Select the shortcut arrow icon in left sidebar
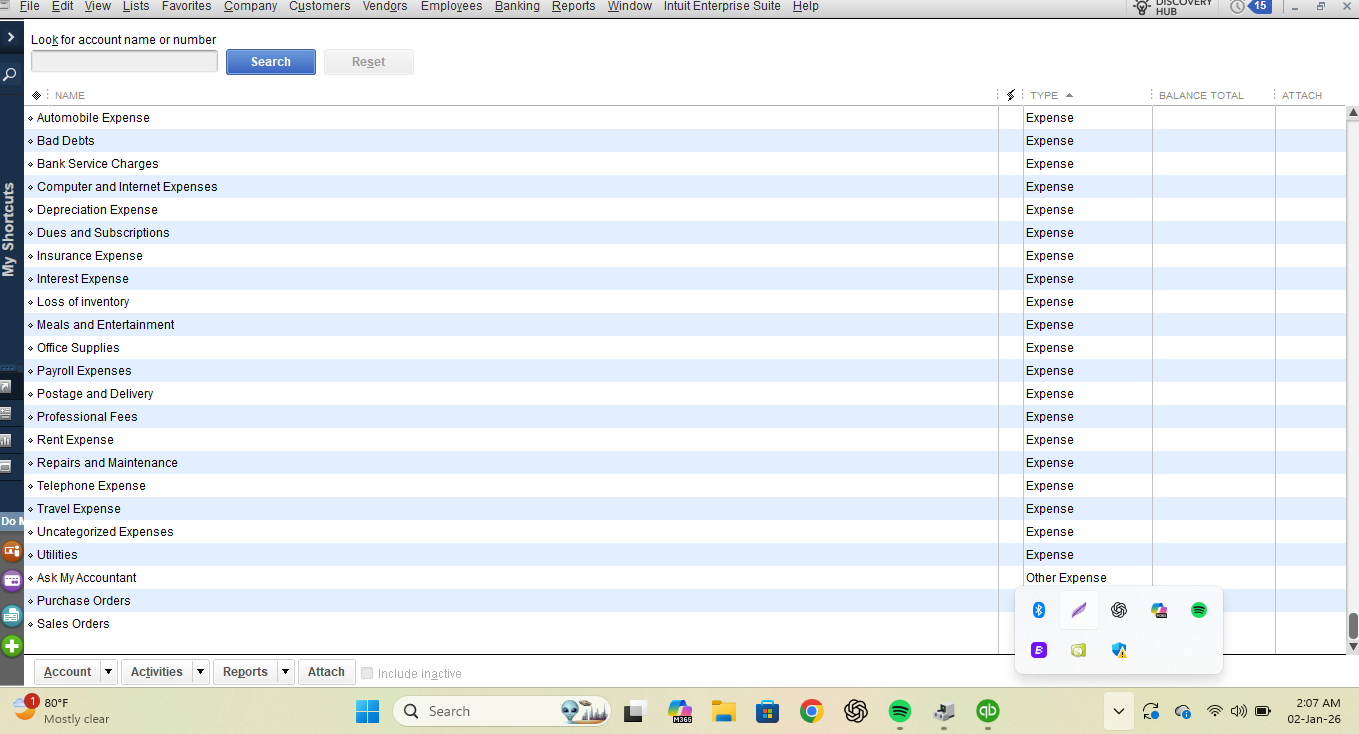 pyautogui.click(x=6, y=386)
